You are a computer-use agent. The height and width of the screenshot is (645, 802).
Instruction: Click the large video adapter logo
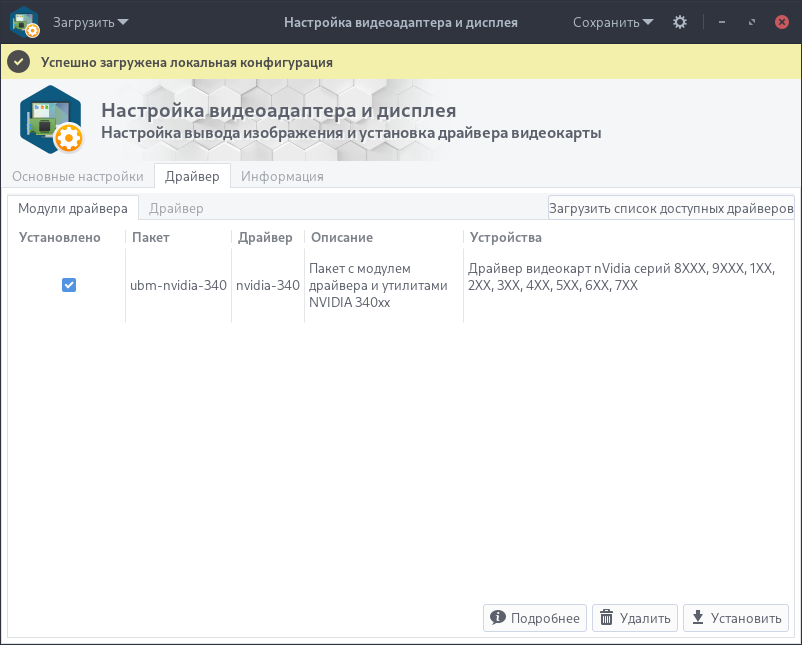coord(52,121)
